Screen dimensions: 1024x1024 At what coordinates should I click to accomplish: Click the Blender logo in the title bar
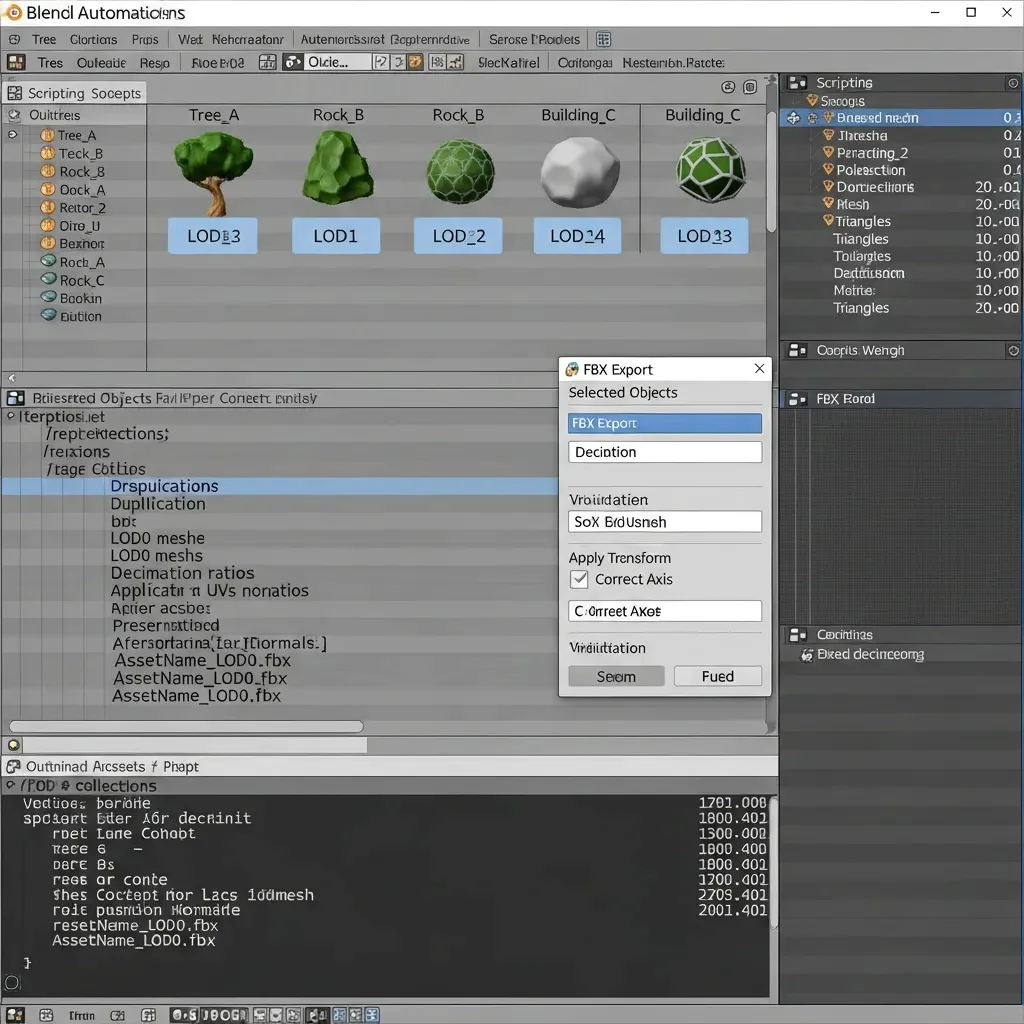tap(13, 13)
